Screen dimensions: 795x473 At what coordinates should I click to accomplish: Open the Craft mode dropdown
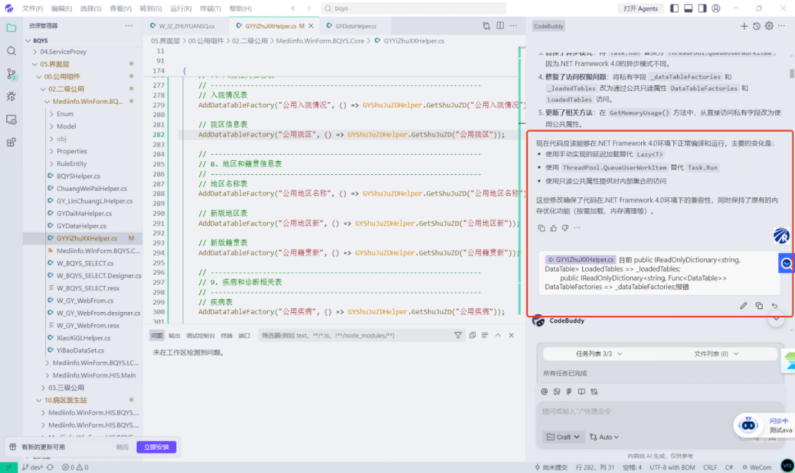coord(563,436)
